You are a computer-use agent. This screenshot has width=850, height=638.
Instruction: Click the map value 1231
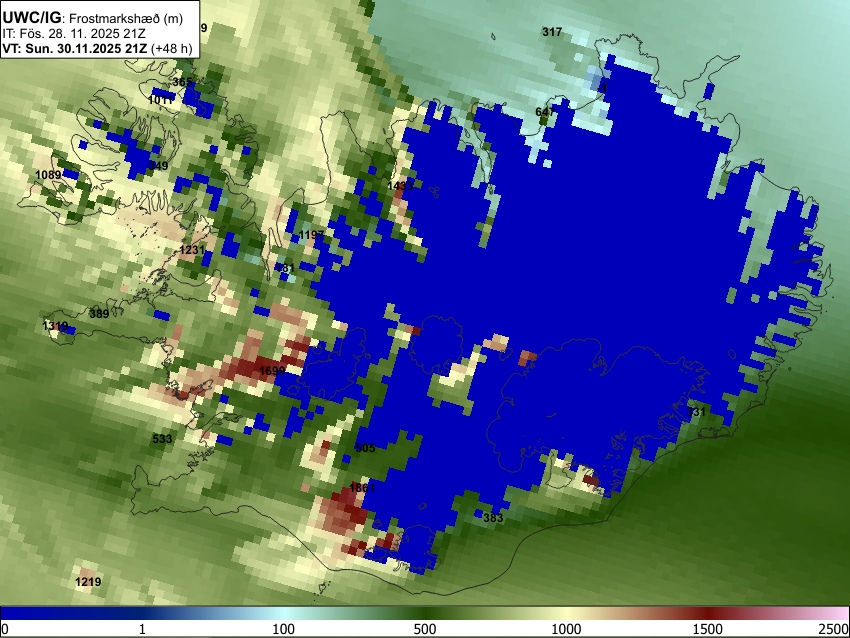tap(192, 250)
